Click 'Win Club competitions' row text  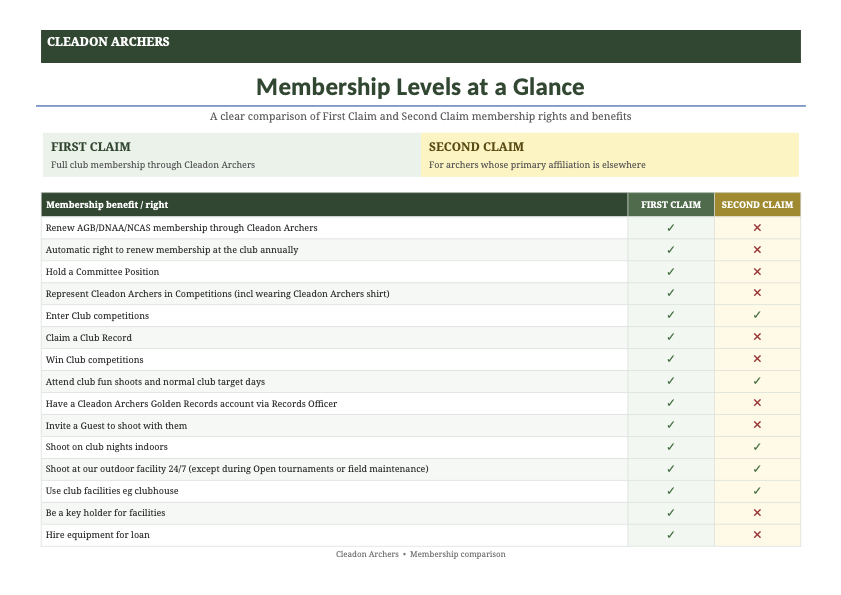coord(94,359)
